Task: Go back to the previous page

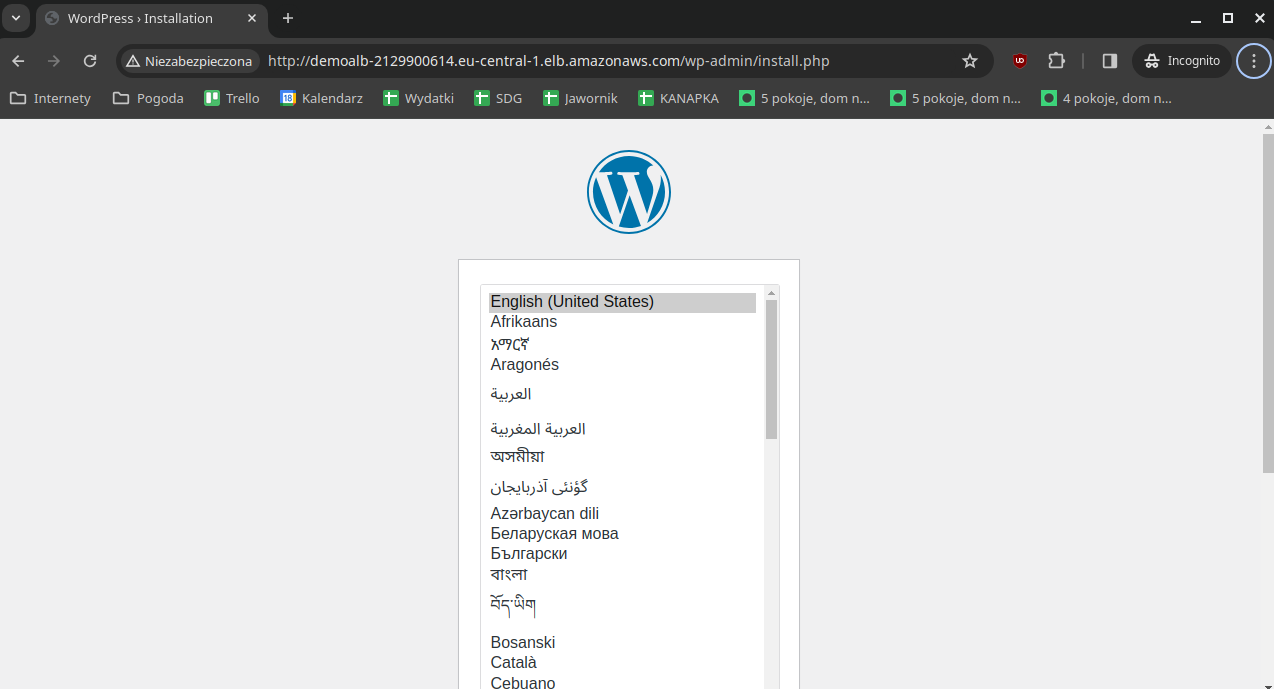Action: (18, 61)
